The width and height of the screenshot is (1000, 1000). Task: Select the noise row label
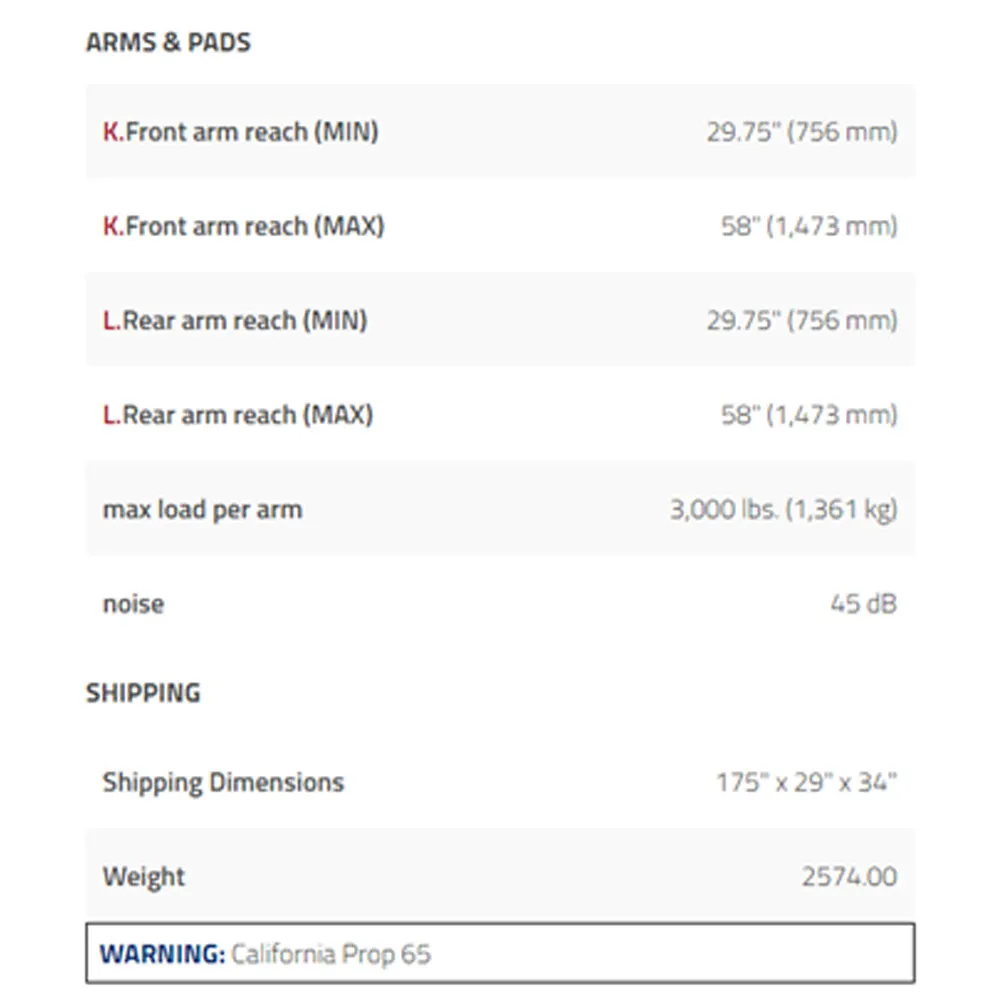[133, 604]
